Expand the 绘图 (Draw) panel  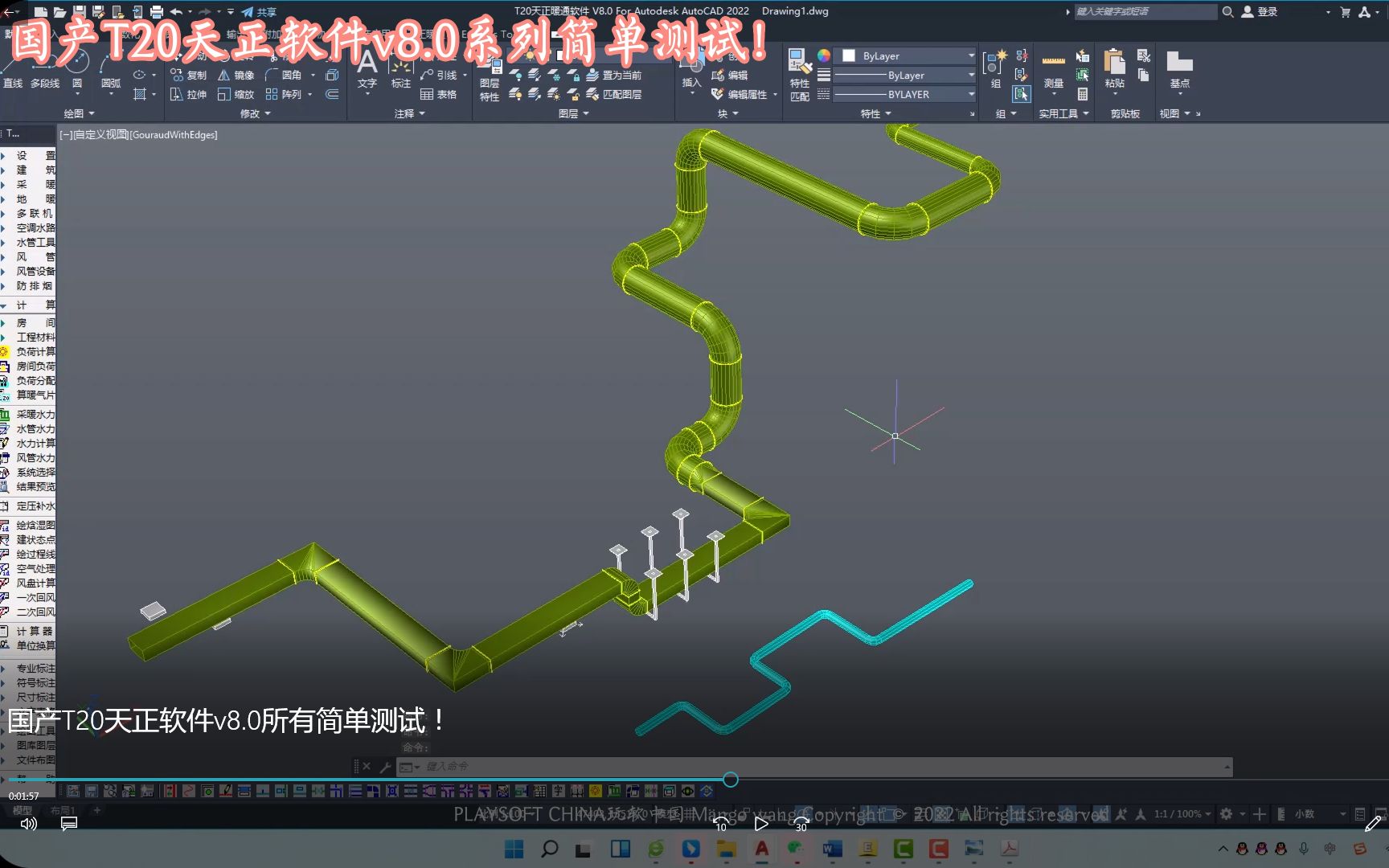click(x=79, y=113)
